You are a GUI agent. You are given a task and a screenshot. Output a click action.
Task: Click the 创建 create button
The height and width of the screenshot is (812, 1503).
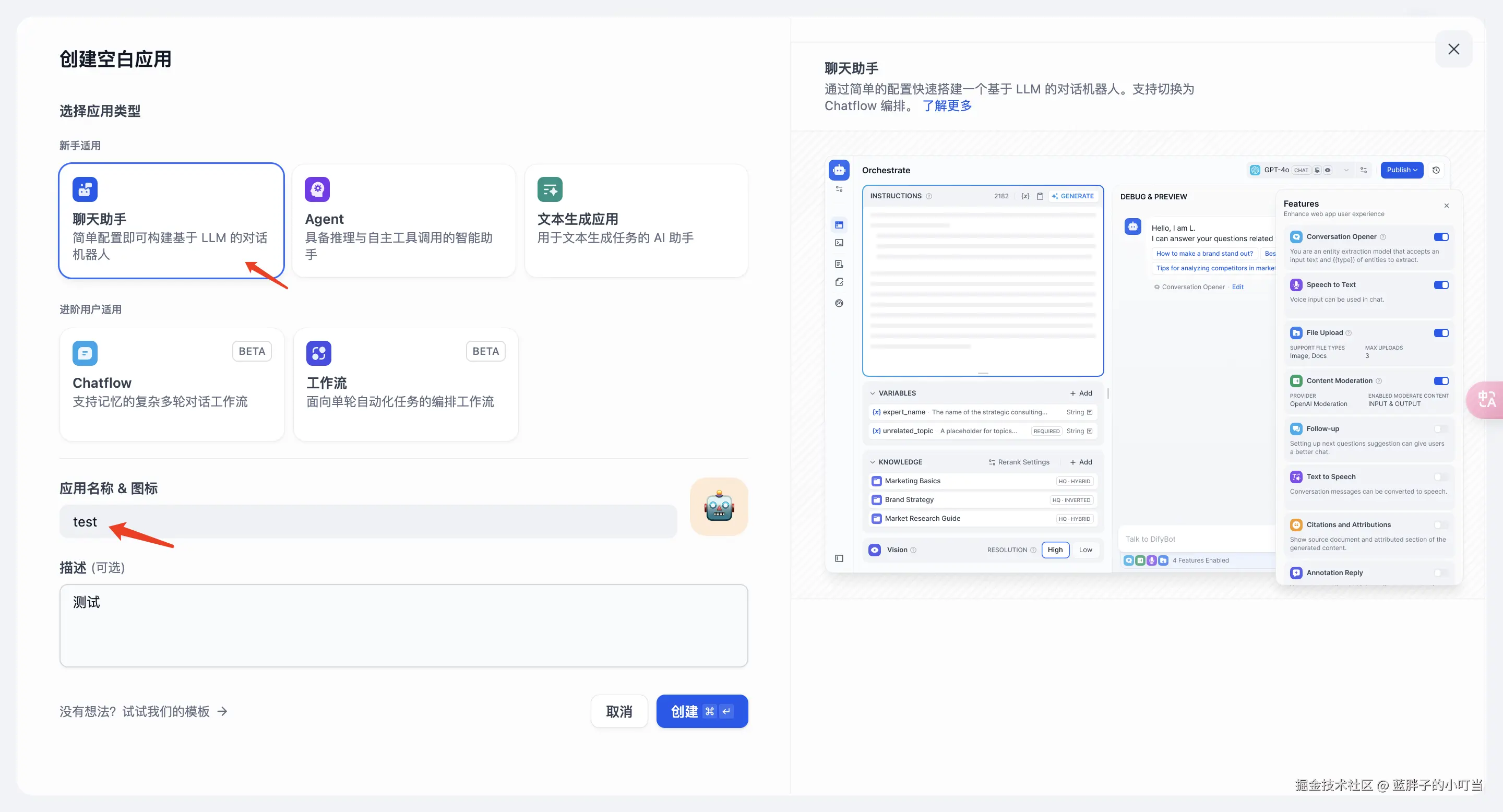pyautogui.click(x=701, y=711)
